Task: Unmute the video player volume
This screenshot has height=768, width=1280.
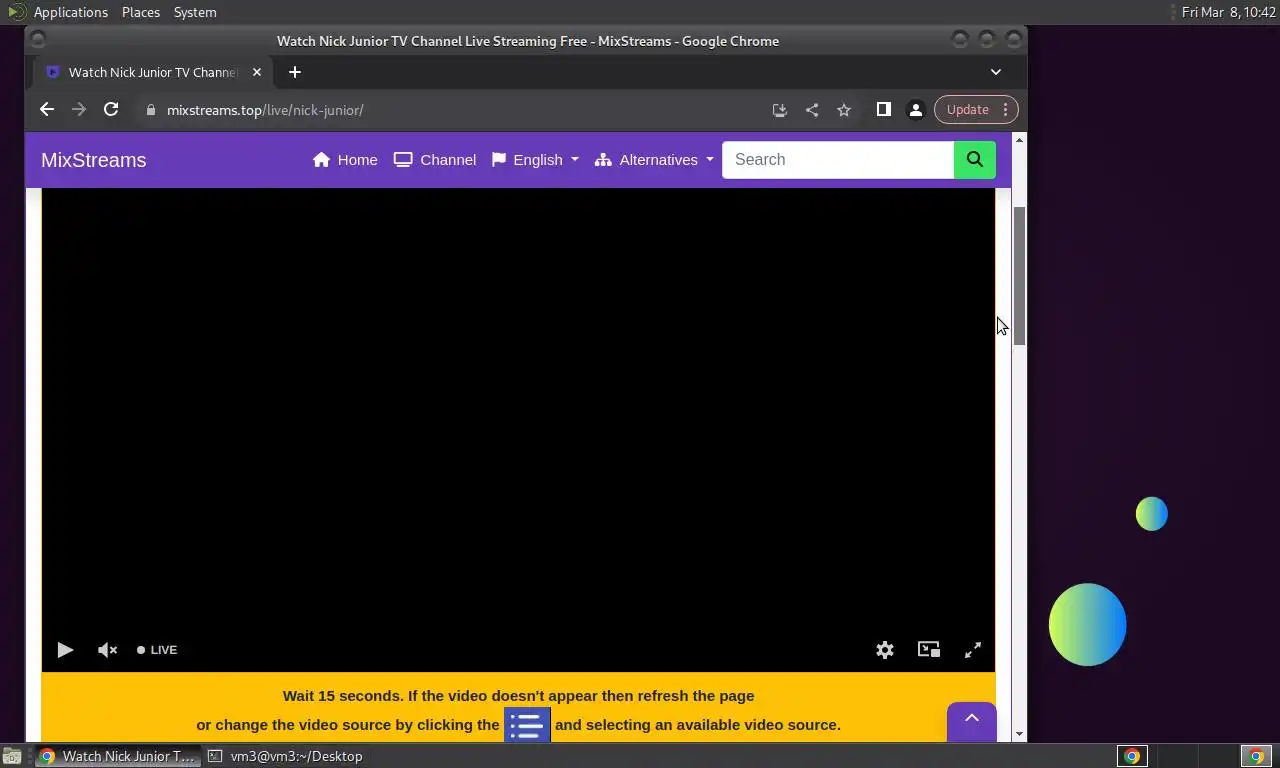Action: [108, 650]
